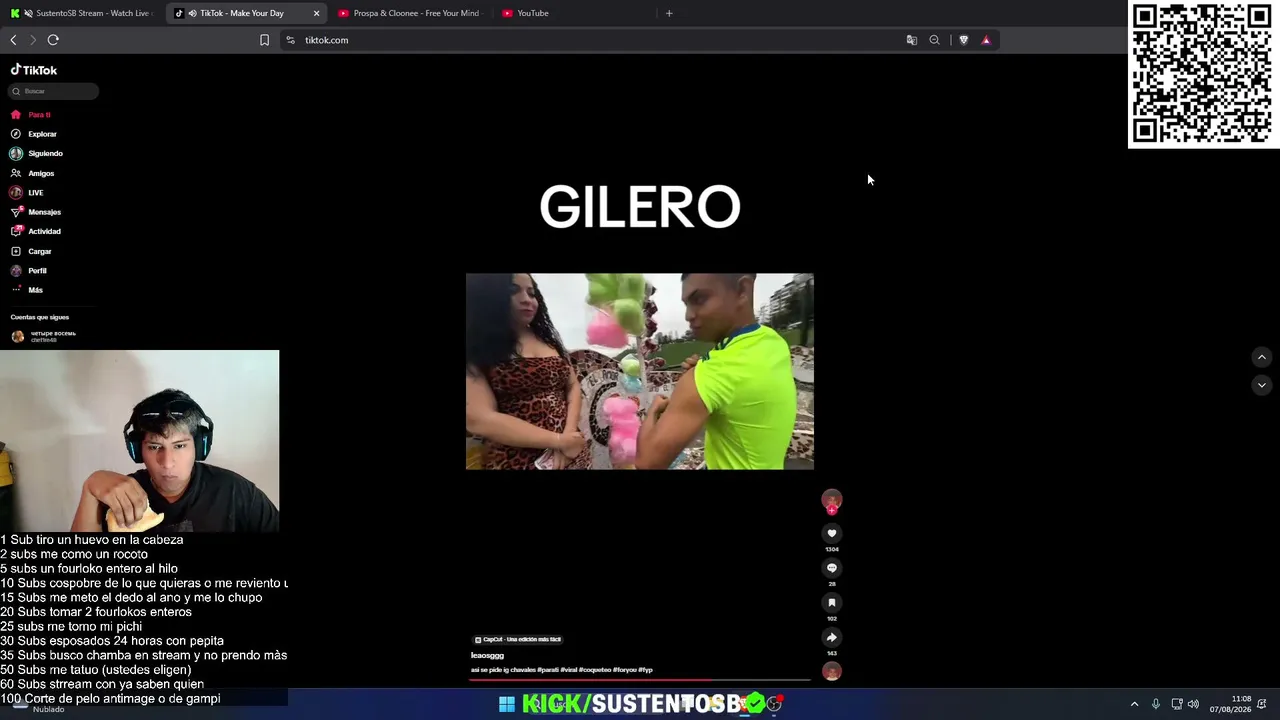Select the Mensajes menu label

[x=44, y=212]
